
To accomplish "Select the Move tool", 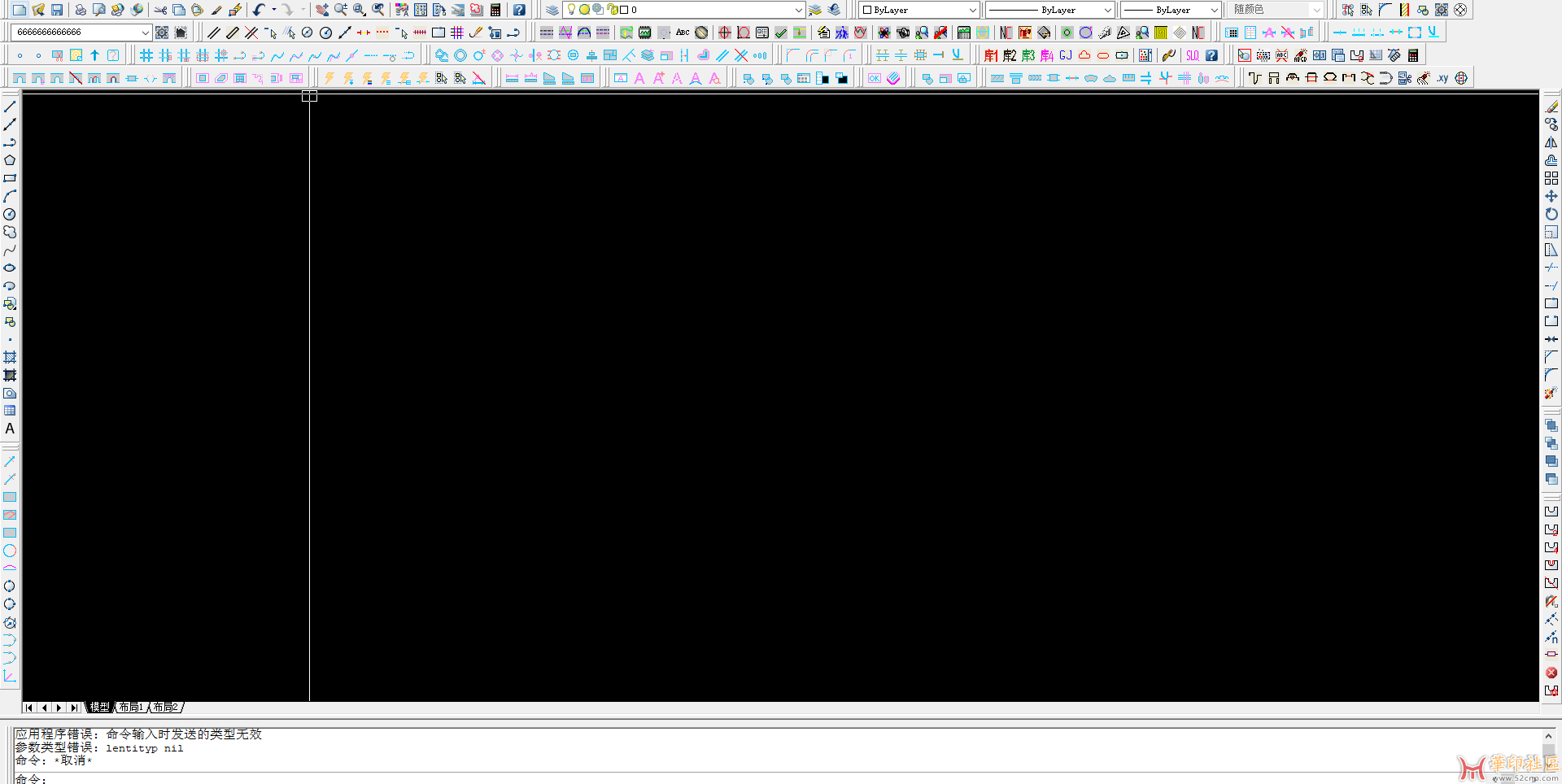I will (1551, 196).
